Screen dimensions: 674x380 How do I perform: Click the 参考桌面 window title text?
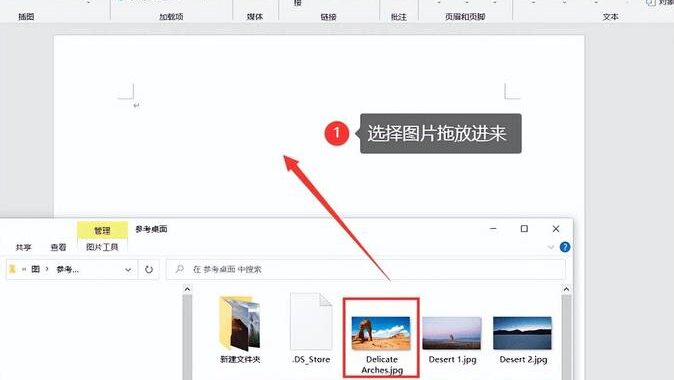coord(151,229)
